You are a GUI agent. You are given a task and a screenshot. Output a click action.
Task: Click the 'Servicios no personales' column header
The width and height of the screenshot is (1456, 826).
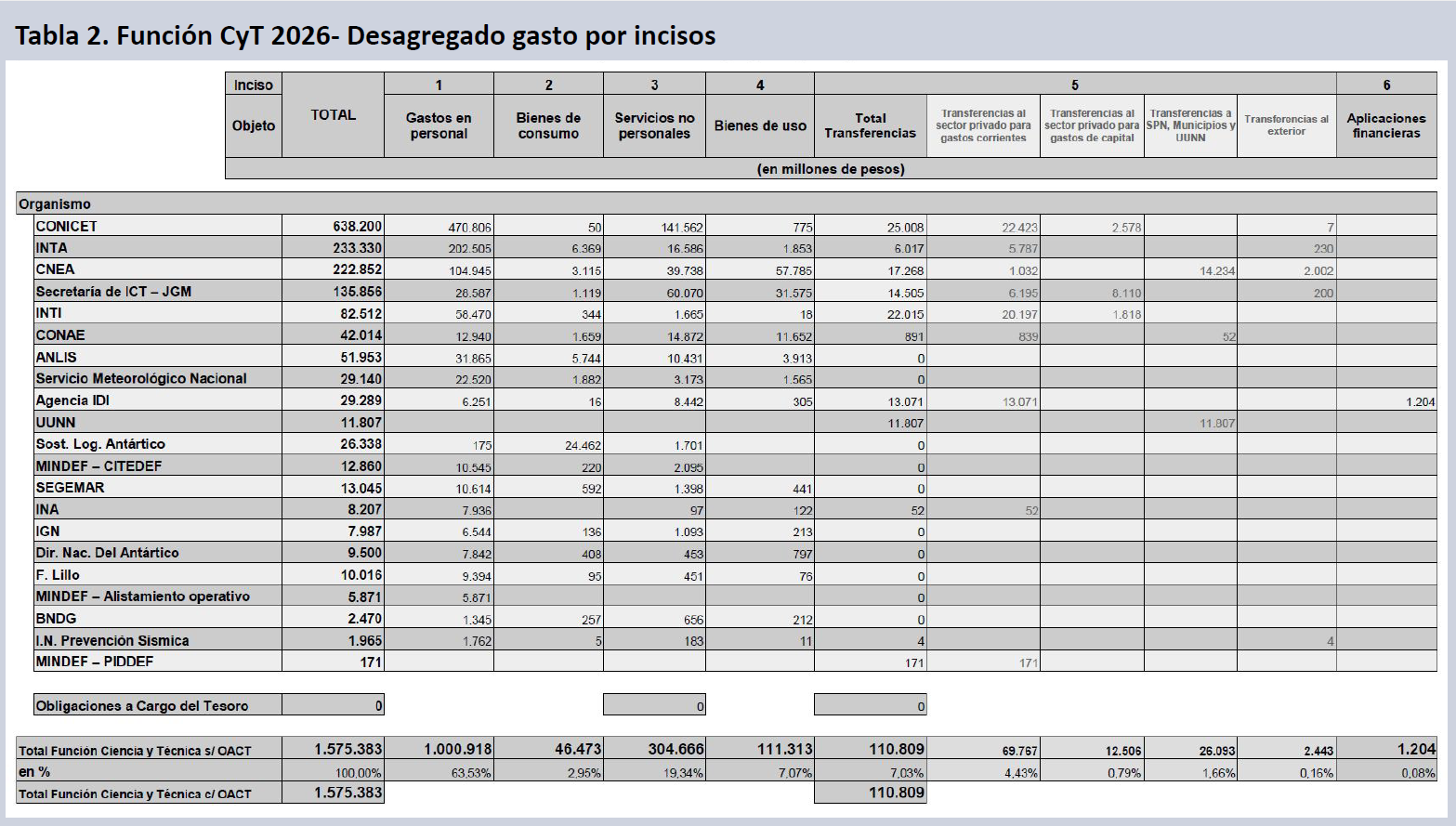click(x=654, y=125)
